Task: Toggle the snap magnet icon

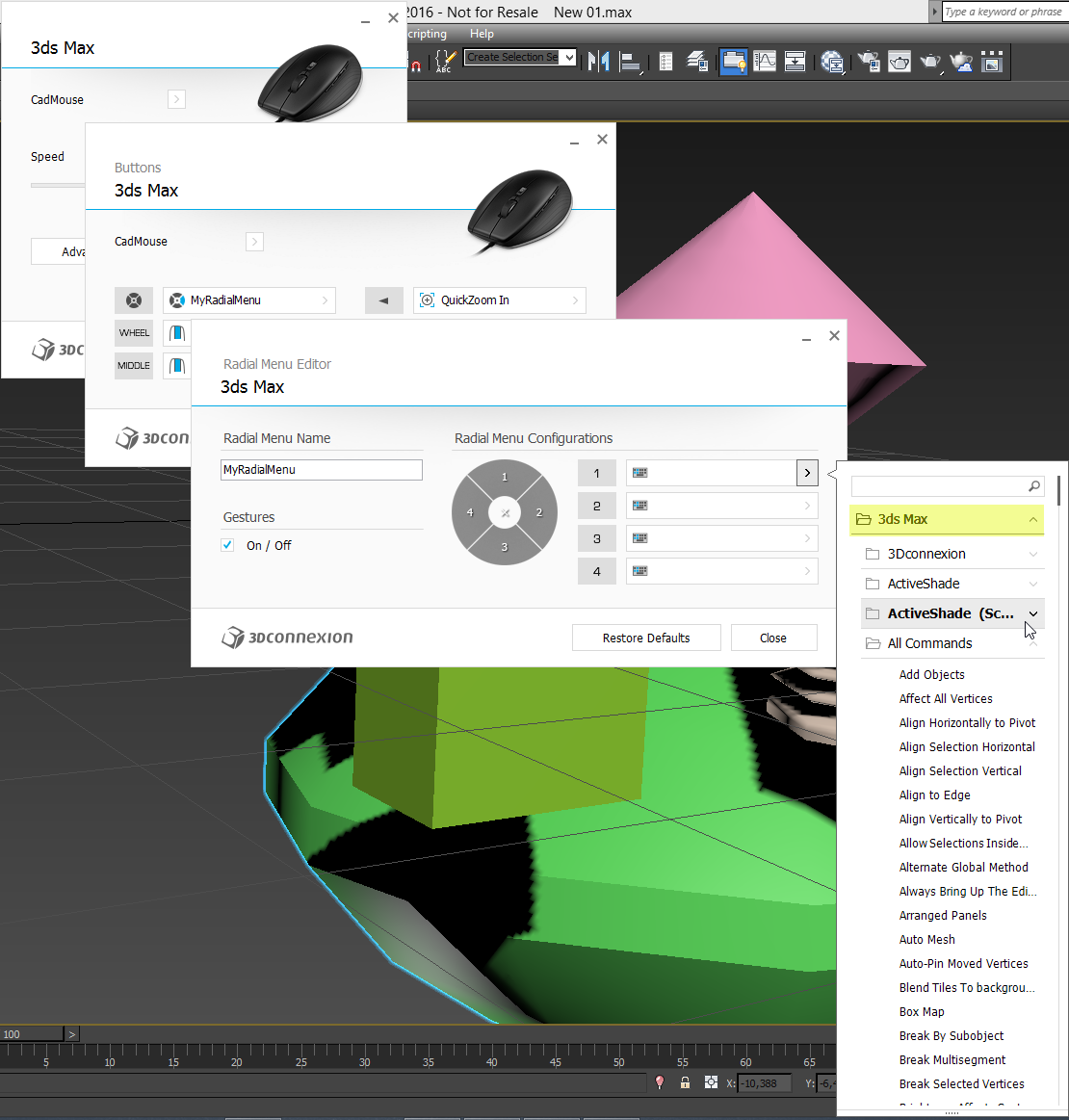Action: [x=416, y=65]
